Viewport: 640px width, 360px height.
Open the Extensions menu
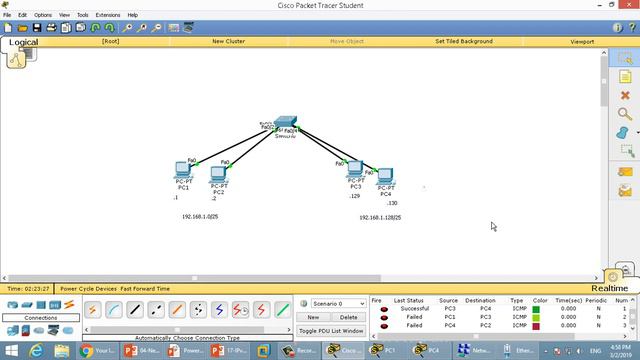click(x=108, y=15)
